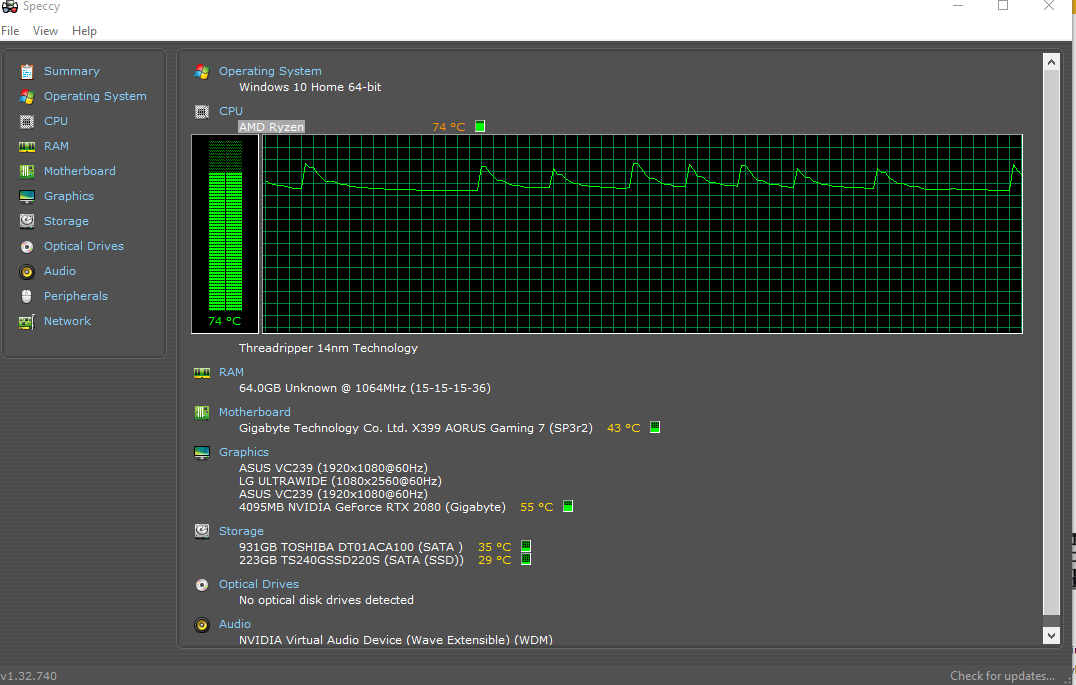Open the View menu
The width and height of the screenshot is (1076, 685).
(x=45, y=31)
